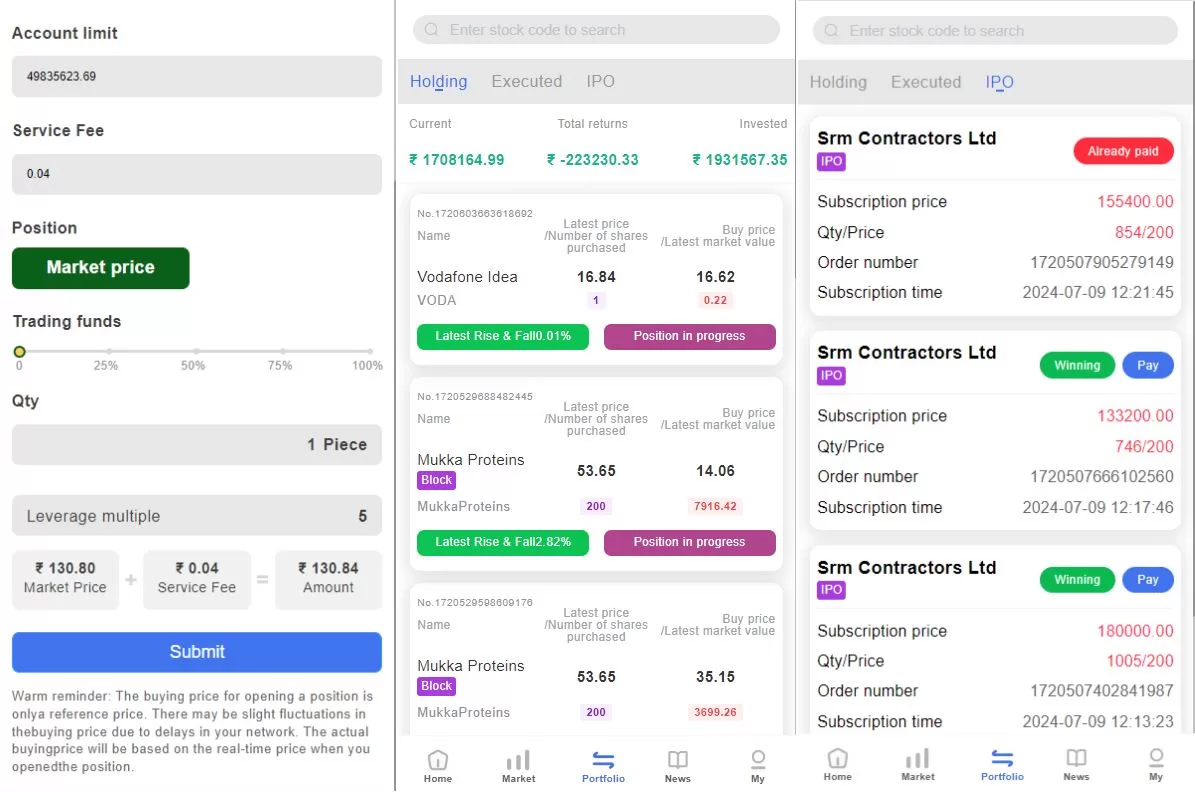Set Trading funds slider to 75%

[x=284, y=351]
